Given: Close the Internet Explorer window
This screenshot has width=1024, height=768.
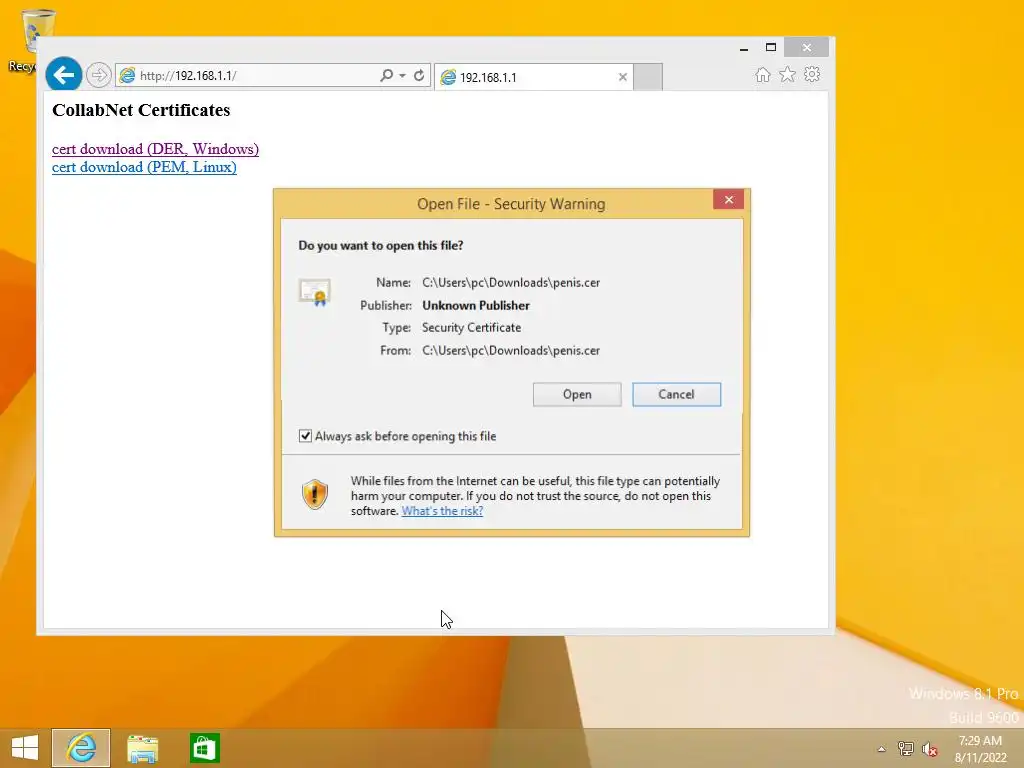Looking at the screenshot, I should (x=807, y=48).
